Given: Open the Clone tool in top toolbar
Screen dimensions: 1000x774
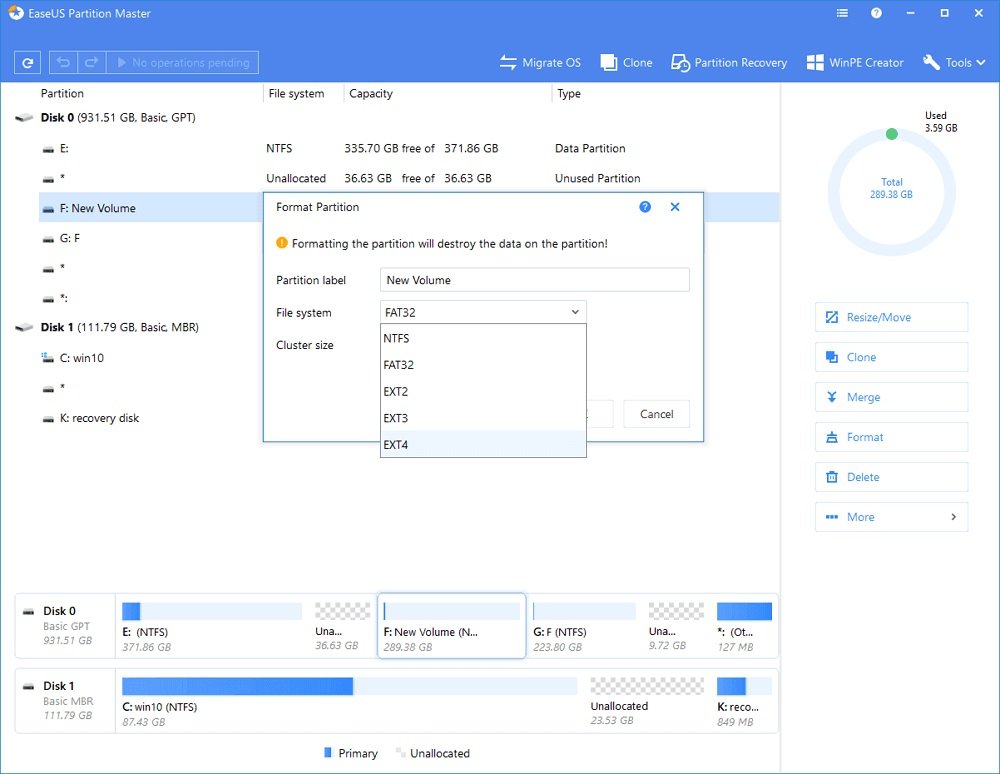Looking at the screenshot, I should [x=626, y=62].
